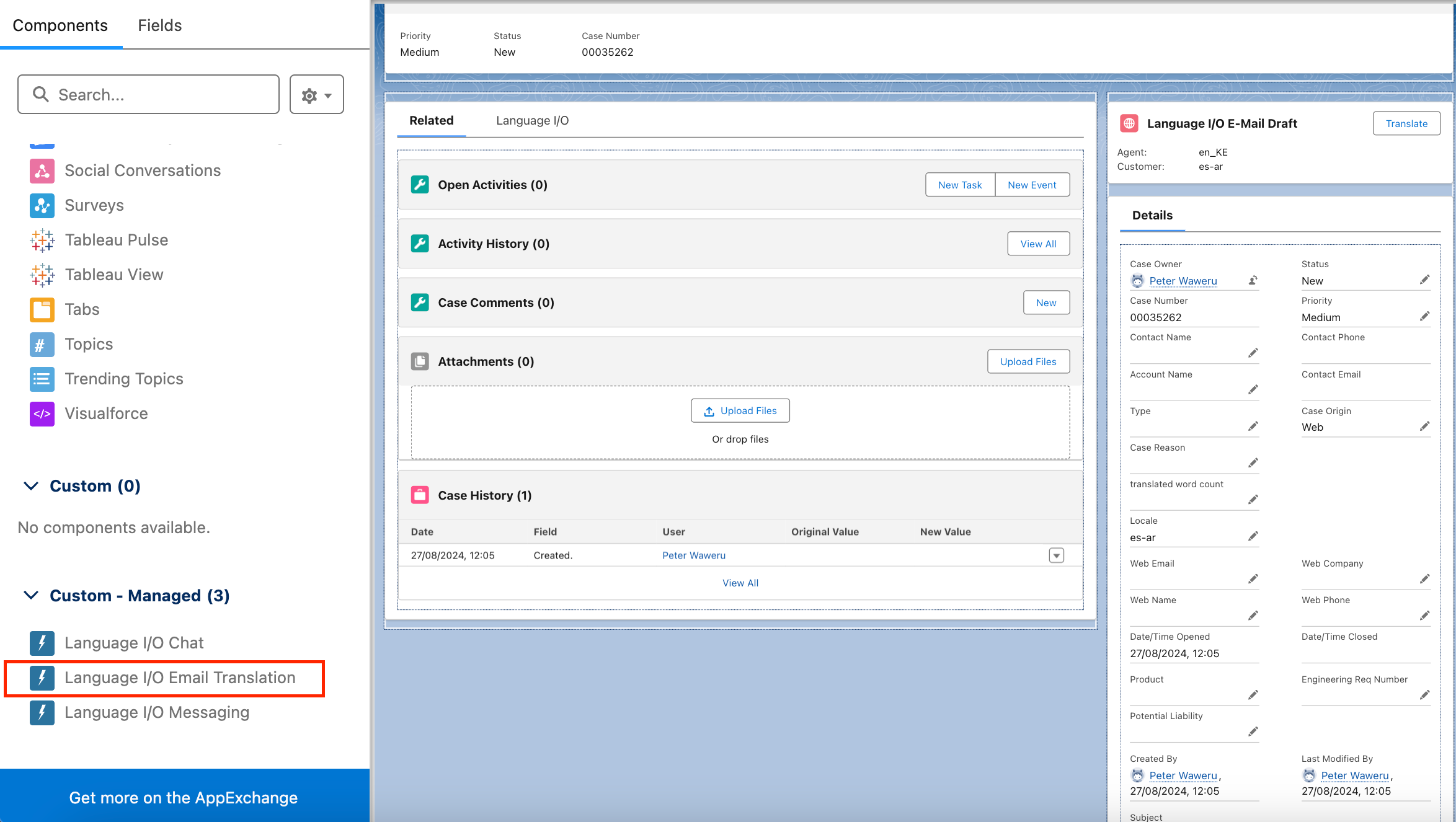Click Upload Files in Attachments header
Viewport: 1456px width, 822px height.
(1028, 361)
